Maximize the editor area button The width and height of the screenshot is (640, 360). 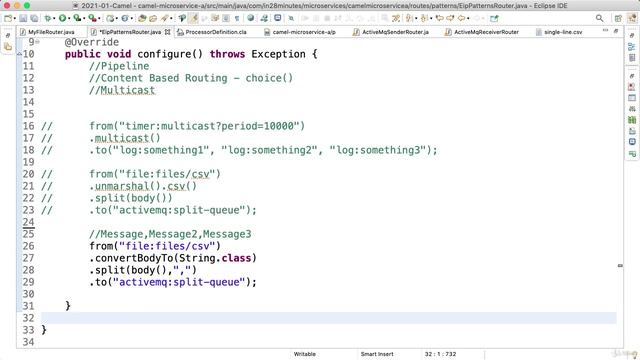click(x=616, y=31)
